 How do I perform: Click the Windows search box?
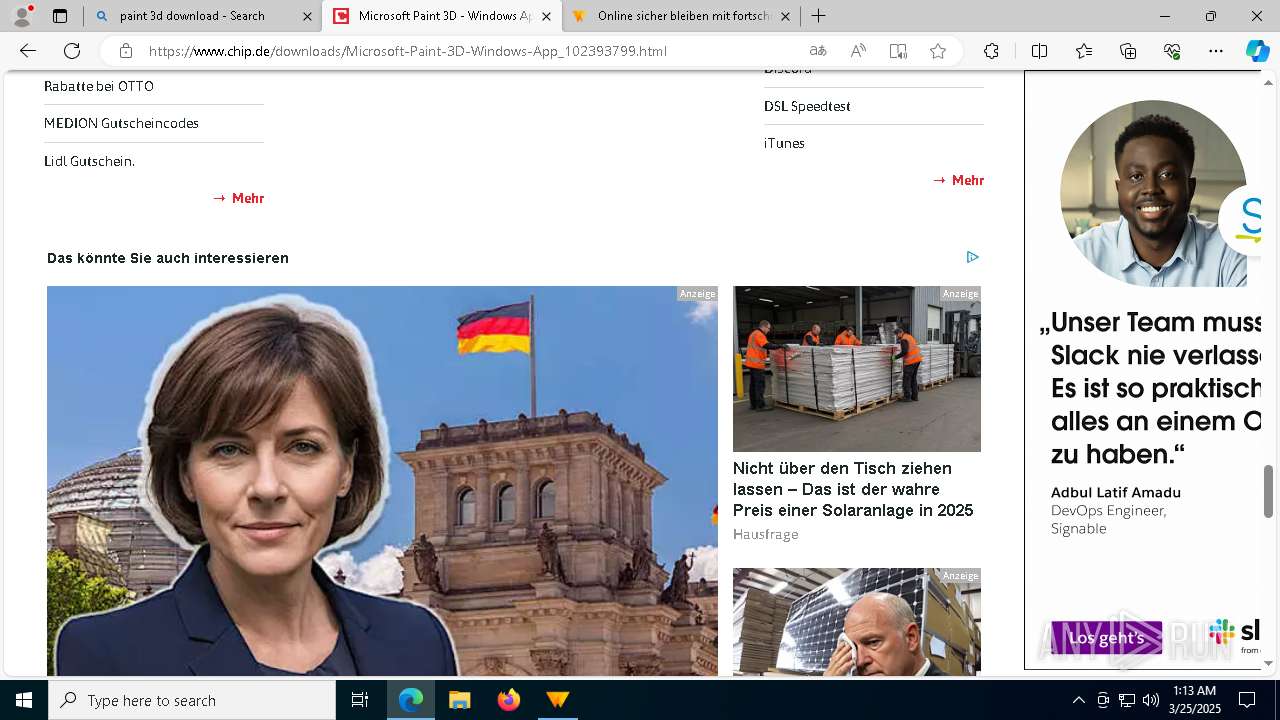tap(192, 700)
